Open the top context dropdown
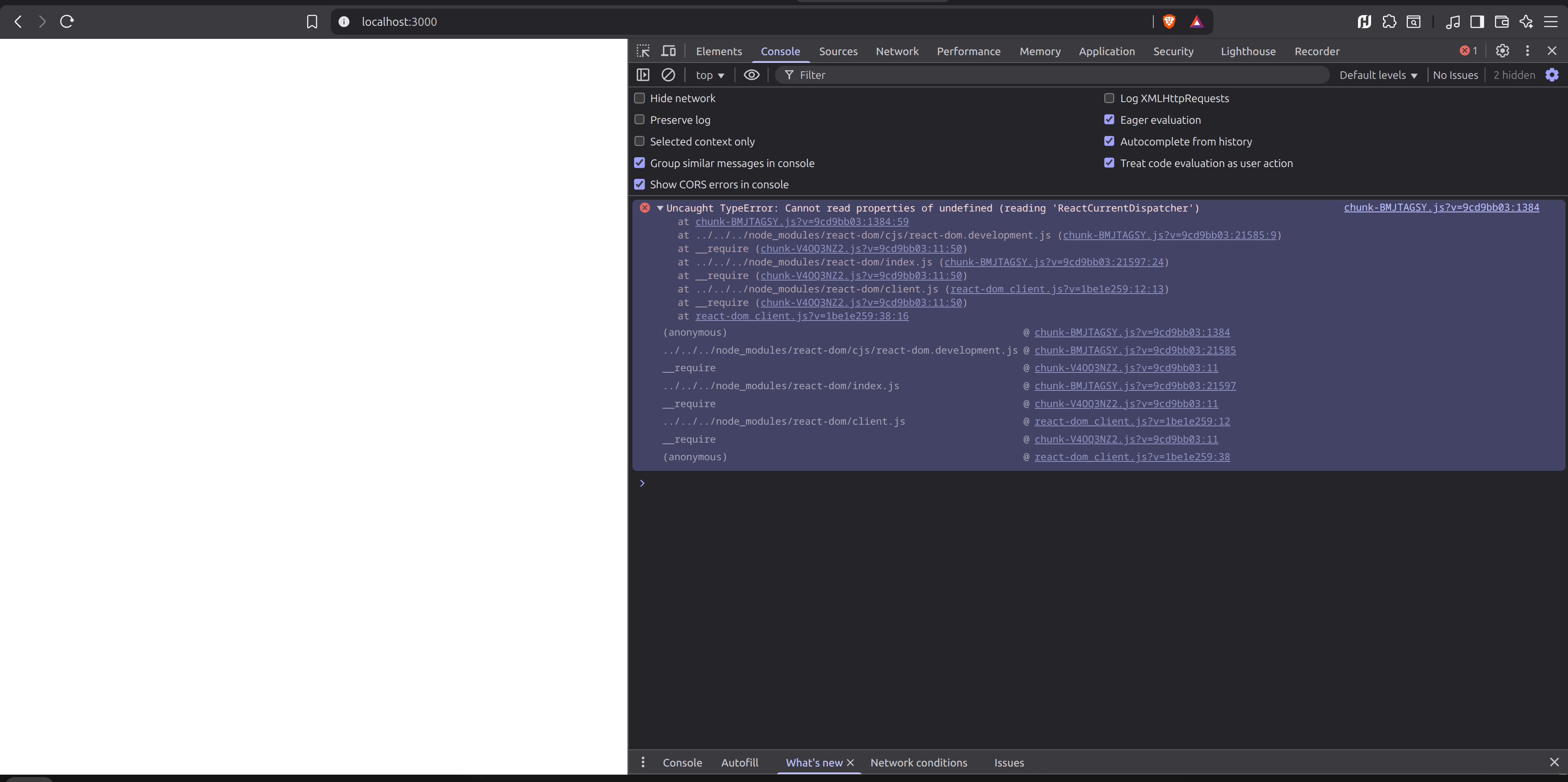The image size is (1568, 782). coord(710,75)
